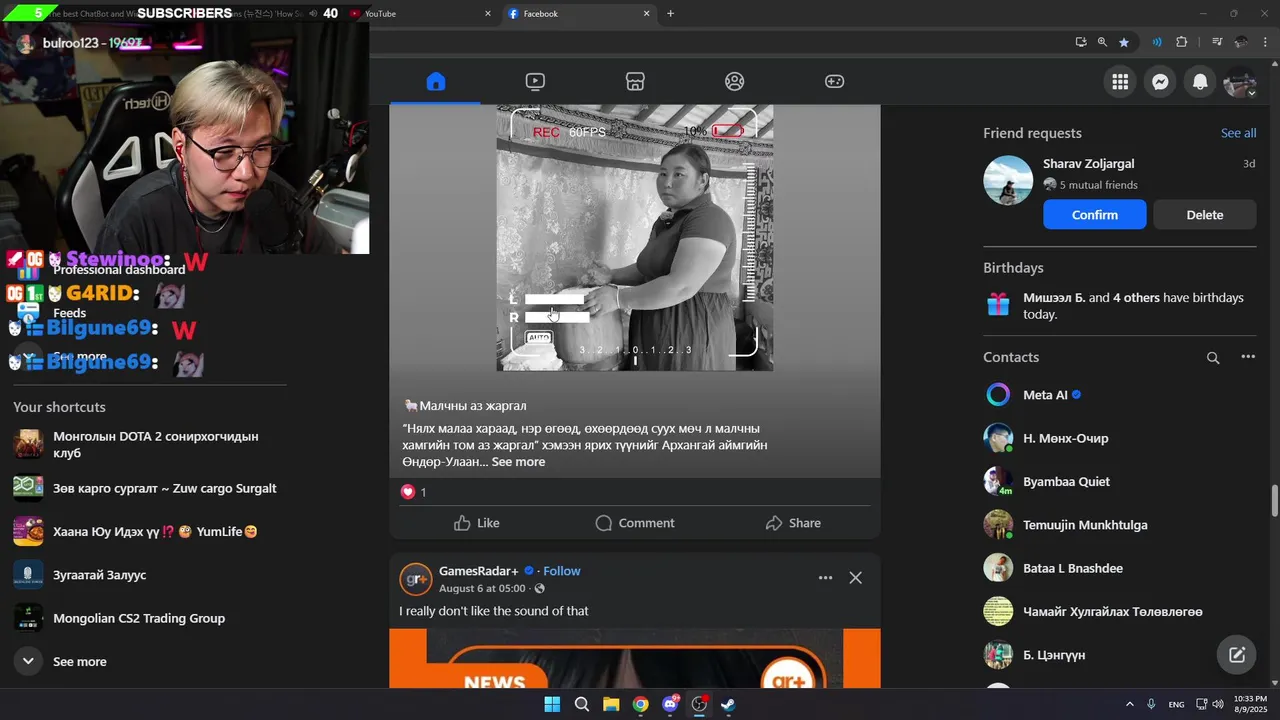Open the Notifications bell
This screenshot has width=1280, height=720.
[1200, 82]
